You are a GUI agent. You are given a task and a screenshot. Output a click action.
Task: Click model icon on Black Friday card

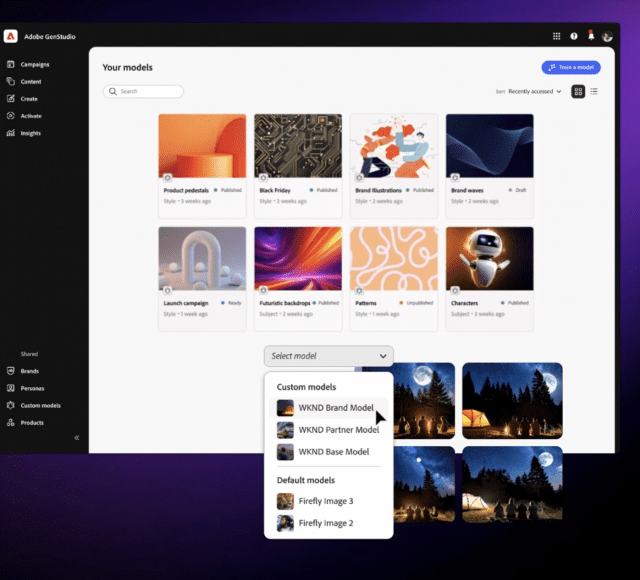(x=263, y=178)
